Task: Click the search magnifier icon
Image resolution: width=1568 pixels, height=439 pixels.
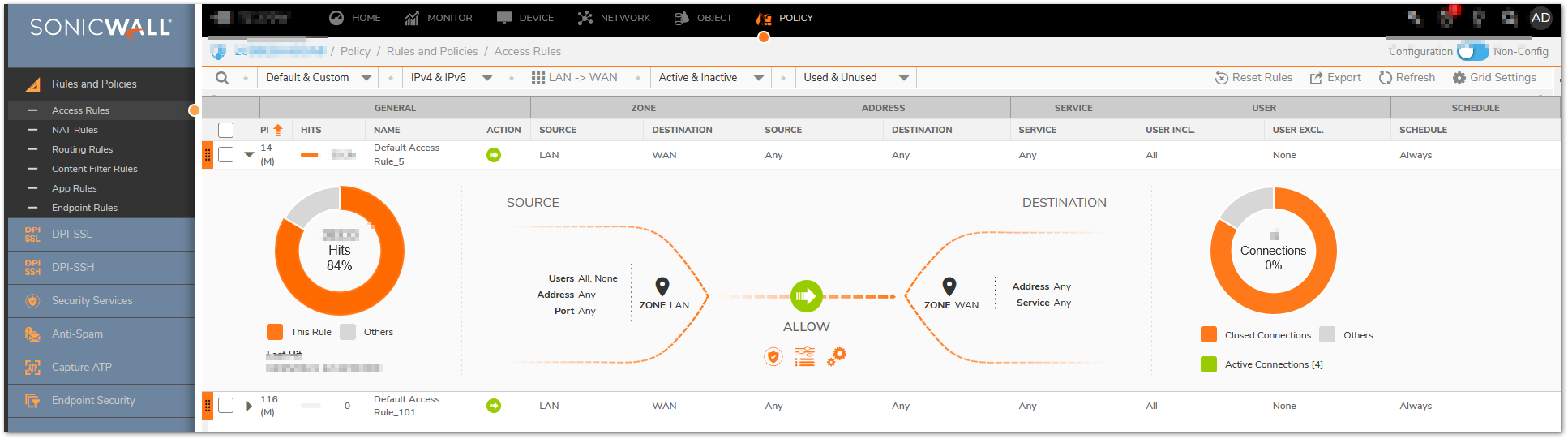Action: coord(222,78)
